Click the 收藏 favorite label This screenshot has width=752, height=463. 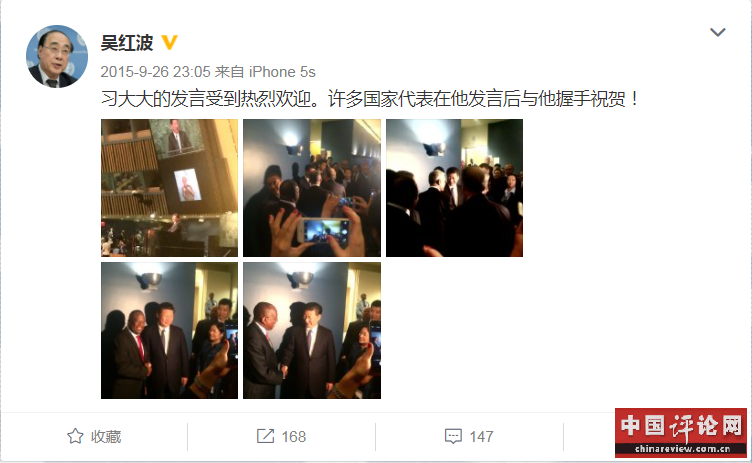point(106,437)
